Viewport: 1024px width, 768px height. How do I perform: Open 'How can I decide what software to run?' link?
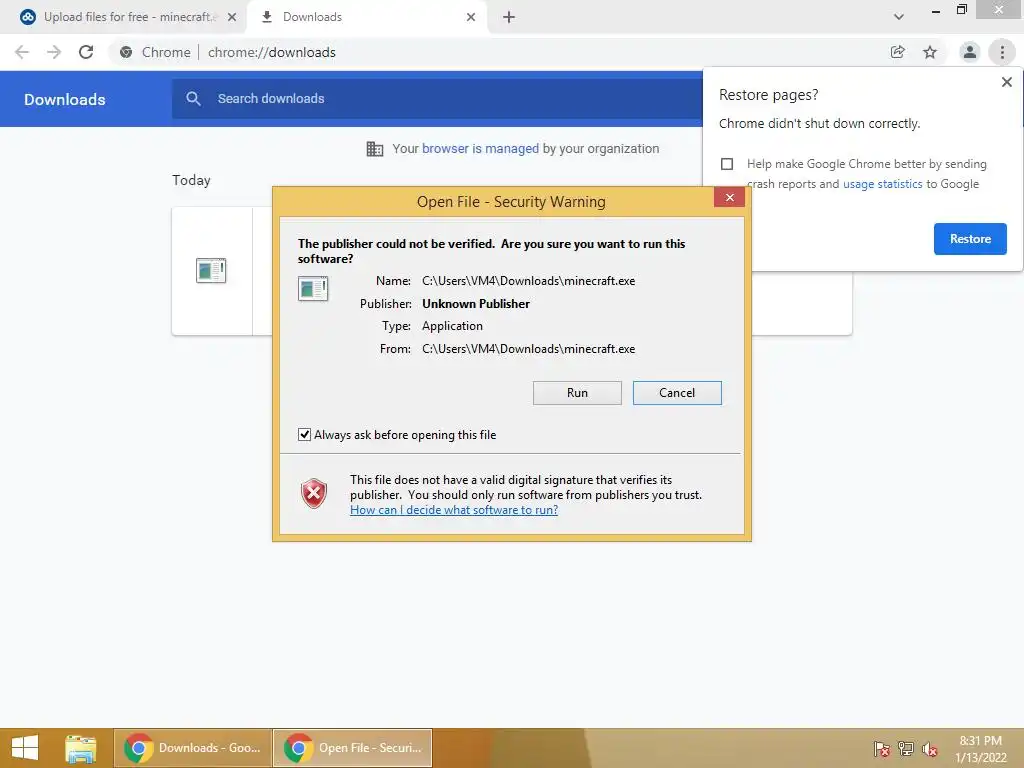click(454, 509)
